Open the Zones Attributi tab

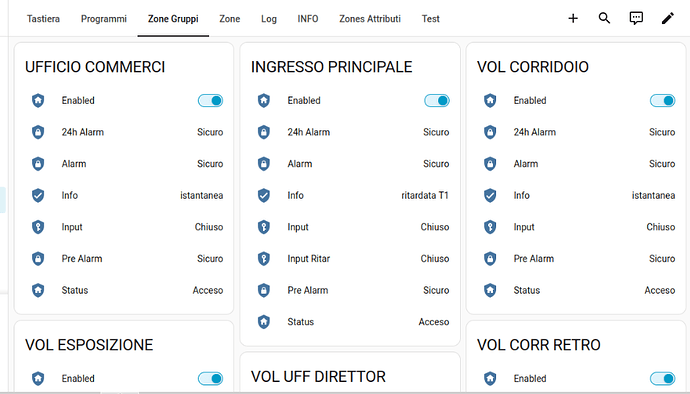(370, 19)
